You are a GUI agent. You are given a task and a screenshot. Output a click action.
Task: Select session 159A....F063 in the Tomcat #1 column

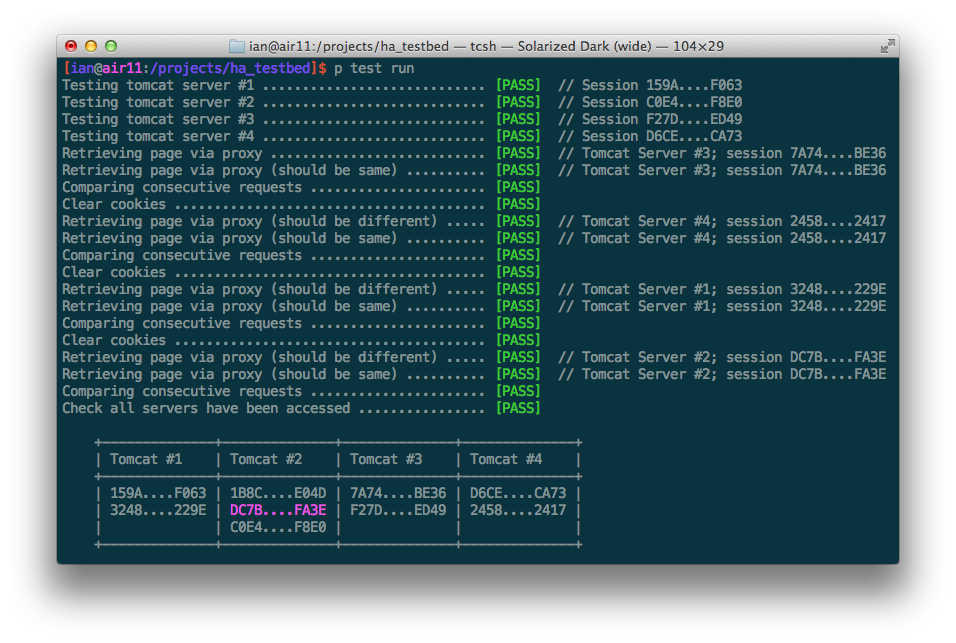[x=158, y=493]
